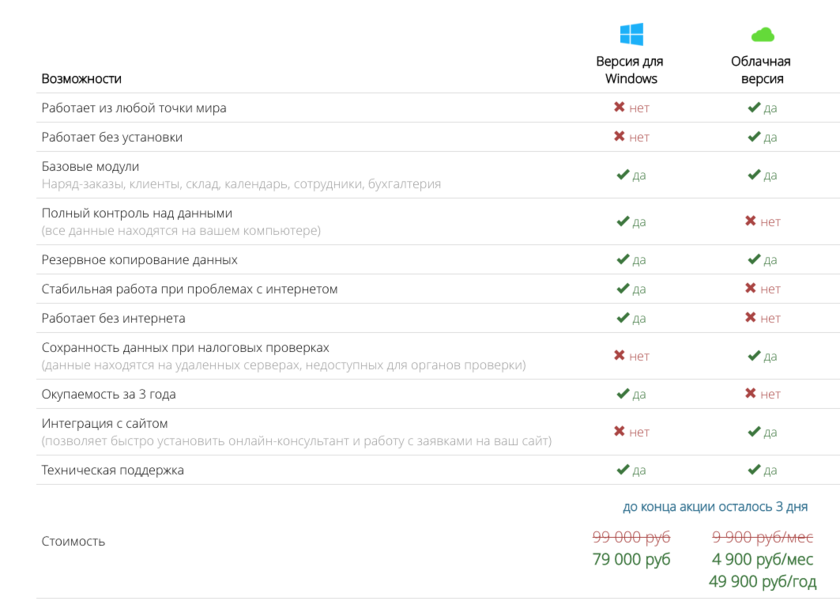Click the 'Облачная версия' column header
Screen dimensions: 840x601
coord(762,70)
